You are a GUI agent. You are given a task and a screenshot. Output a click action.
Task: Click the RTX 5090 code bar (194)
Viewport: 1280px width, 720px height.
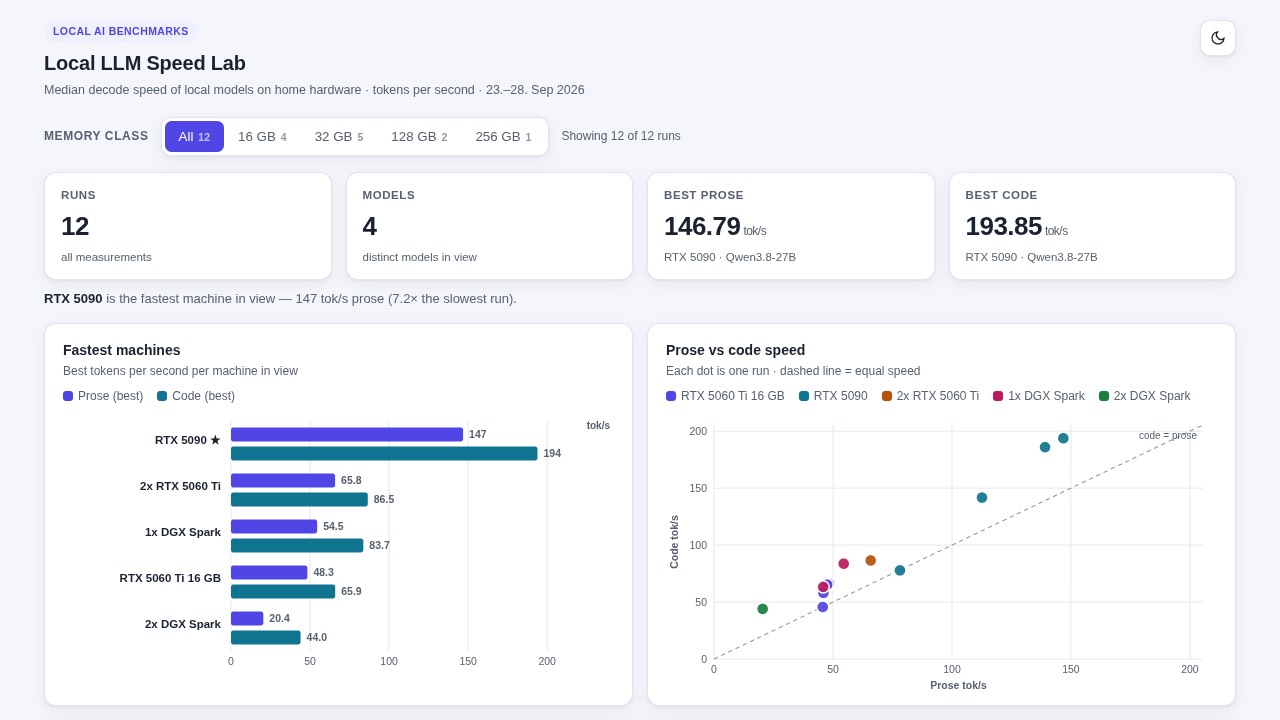pos(384,453)
